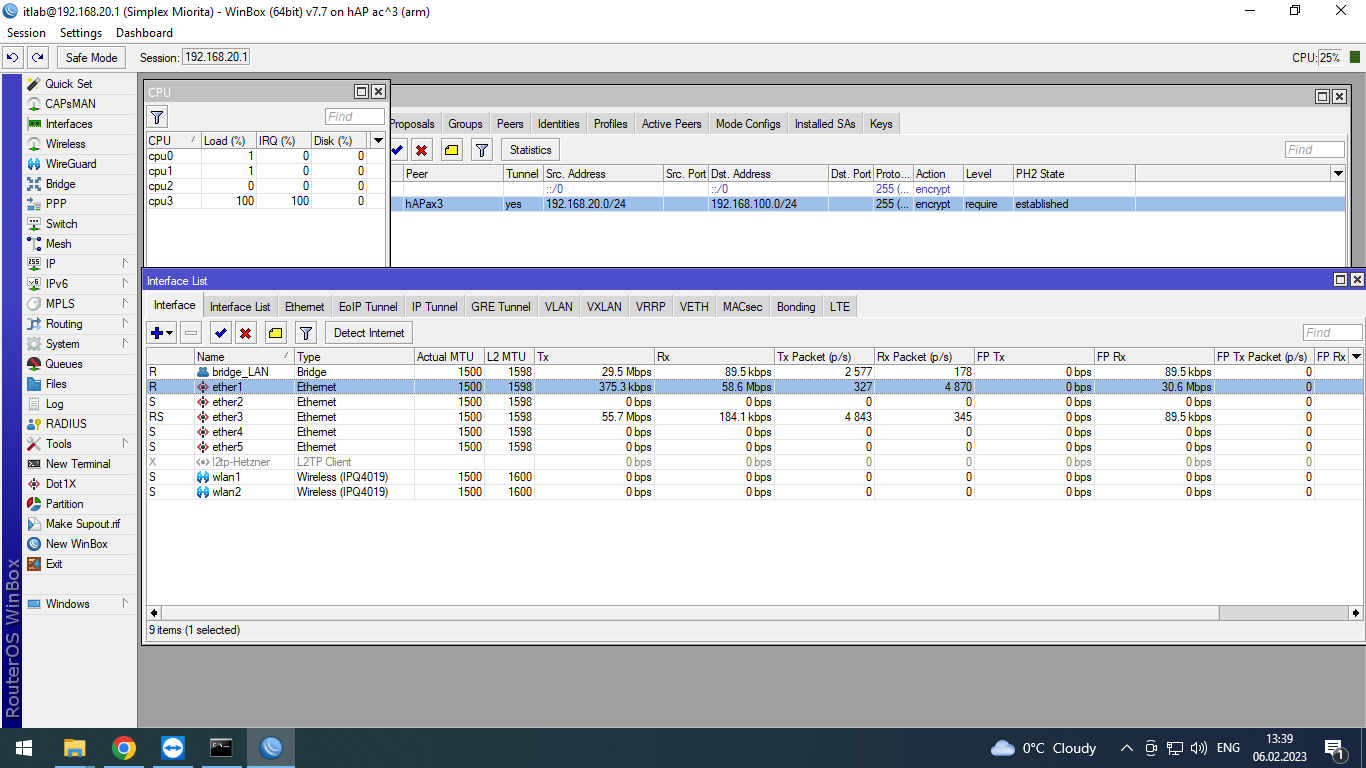
Task: Open Quick Set from the sidebar
Action: click(68, 84)
